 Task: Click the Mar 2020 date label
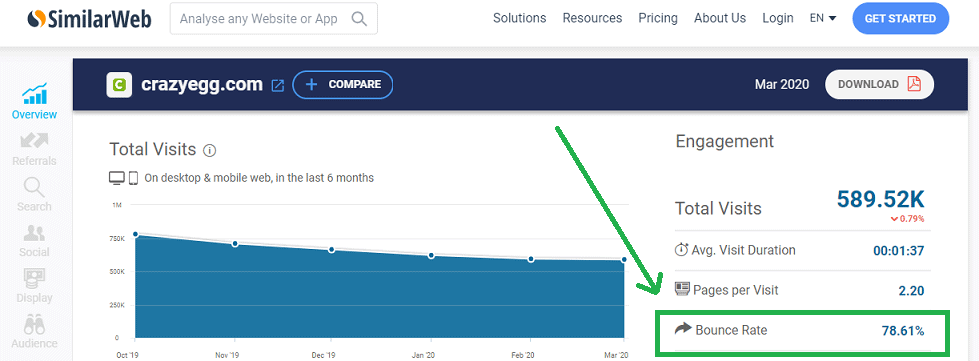click(x=782, y=84)
